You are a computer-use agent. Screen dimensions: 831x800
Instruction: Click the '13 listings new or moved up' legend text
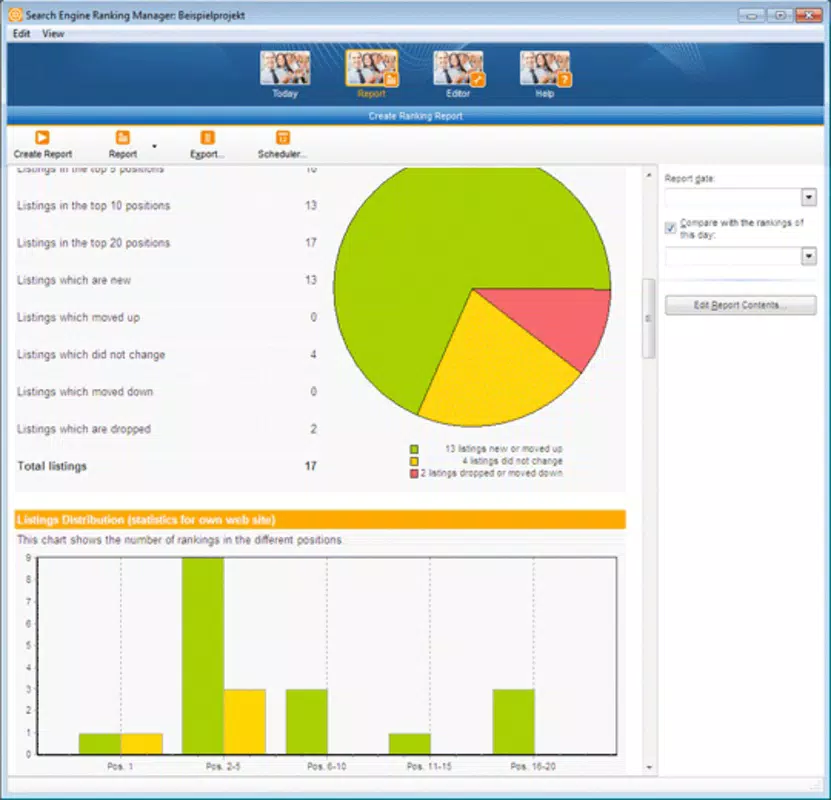pyautogui.click(x=503, y=449)
